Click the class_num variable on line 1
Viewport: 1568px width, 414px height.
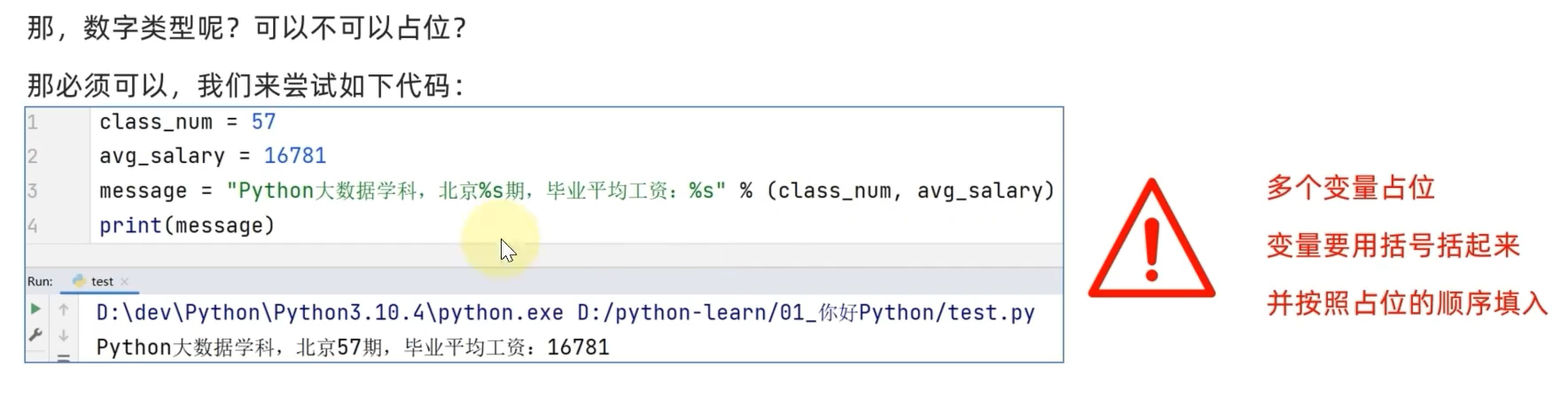156,122
